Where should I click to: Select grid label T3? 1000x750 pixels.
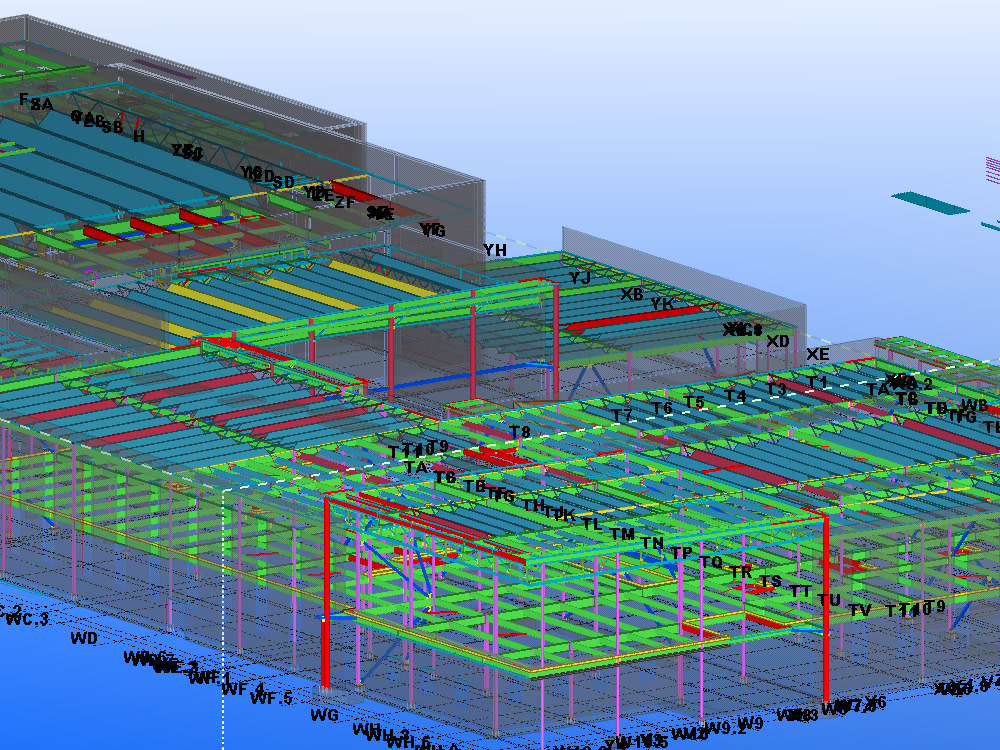pos(776,389)
